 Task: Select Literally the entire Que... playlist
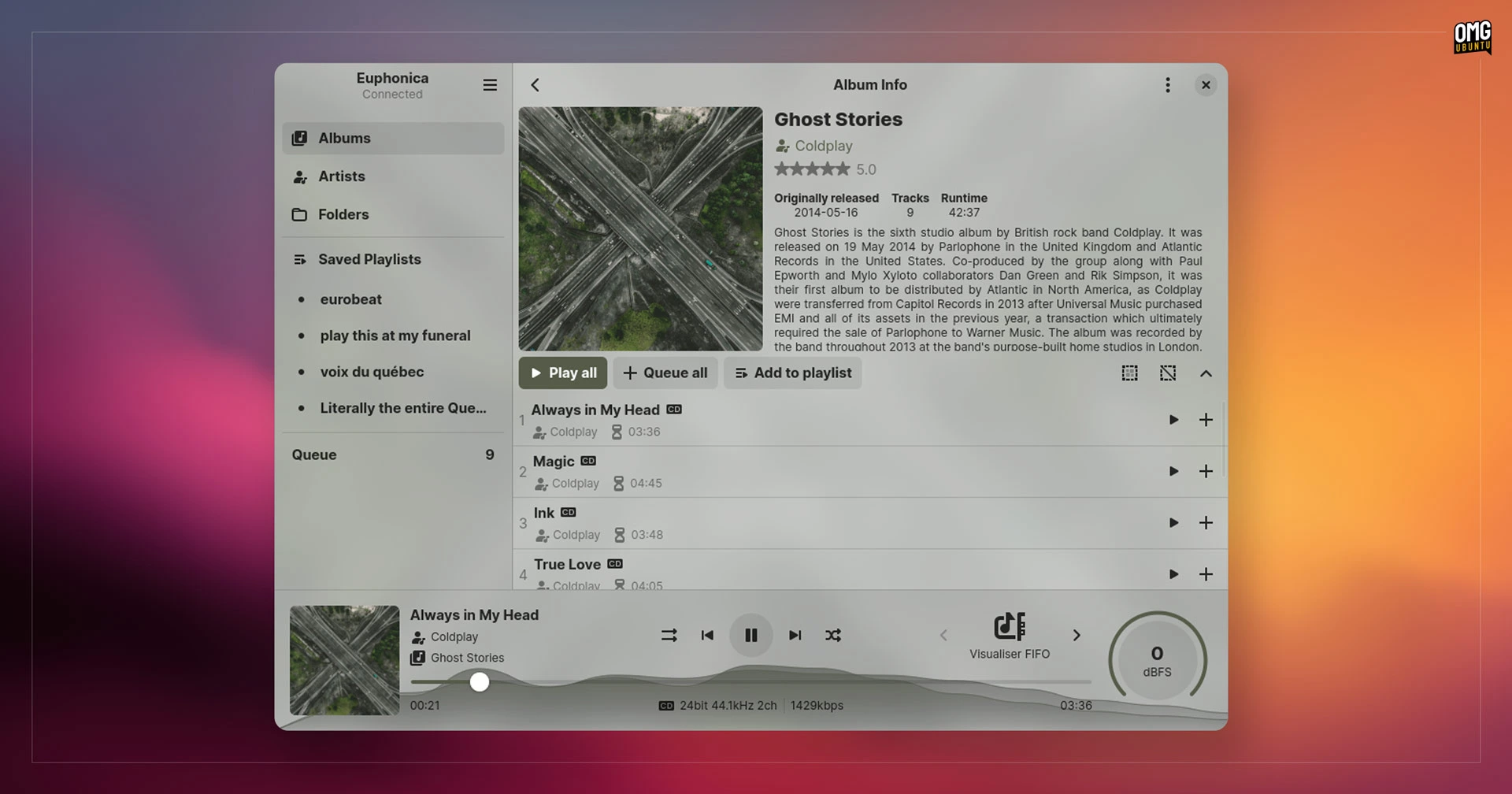[393, 408]
